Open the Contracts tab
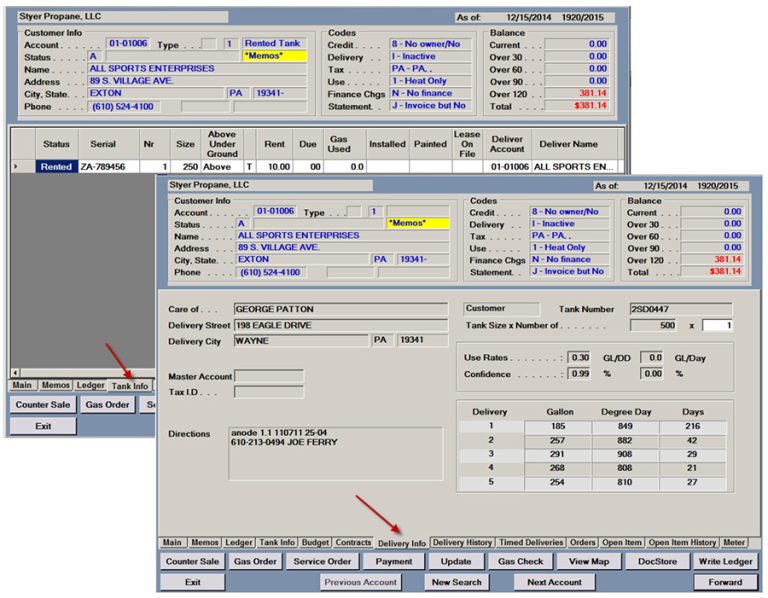 353,543
